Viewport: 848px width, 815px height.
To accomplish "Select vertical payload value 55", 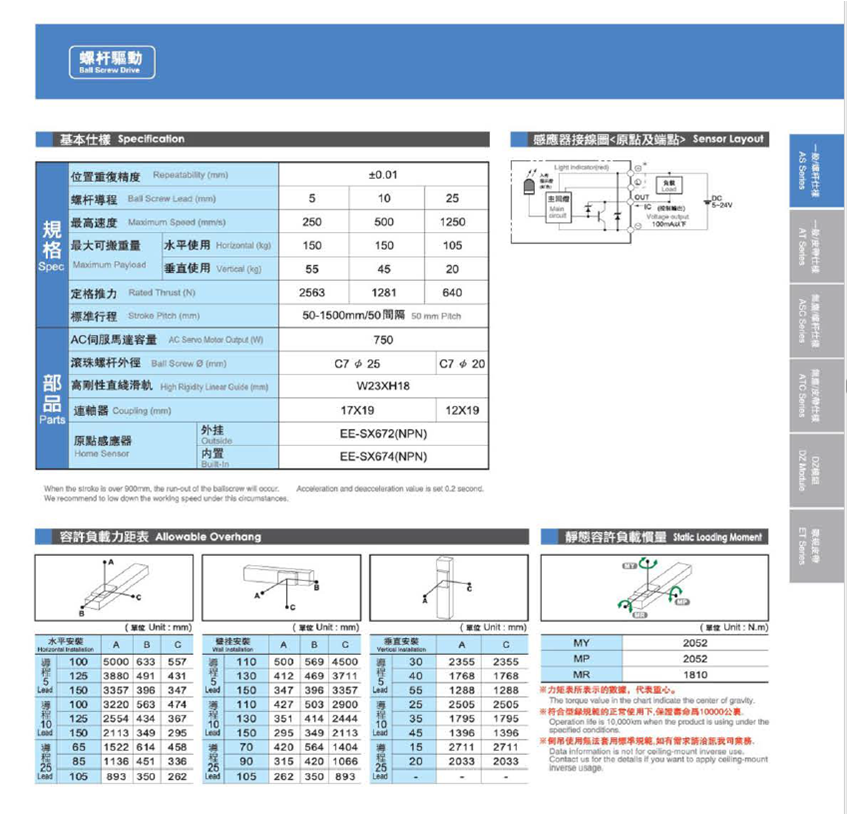I will [x=312, y=269].
